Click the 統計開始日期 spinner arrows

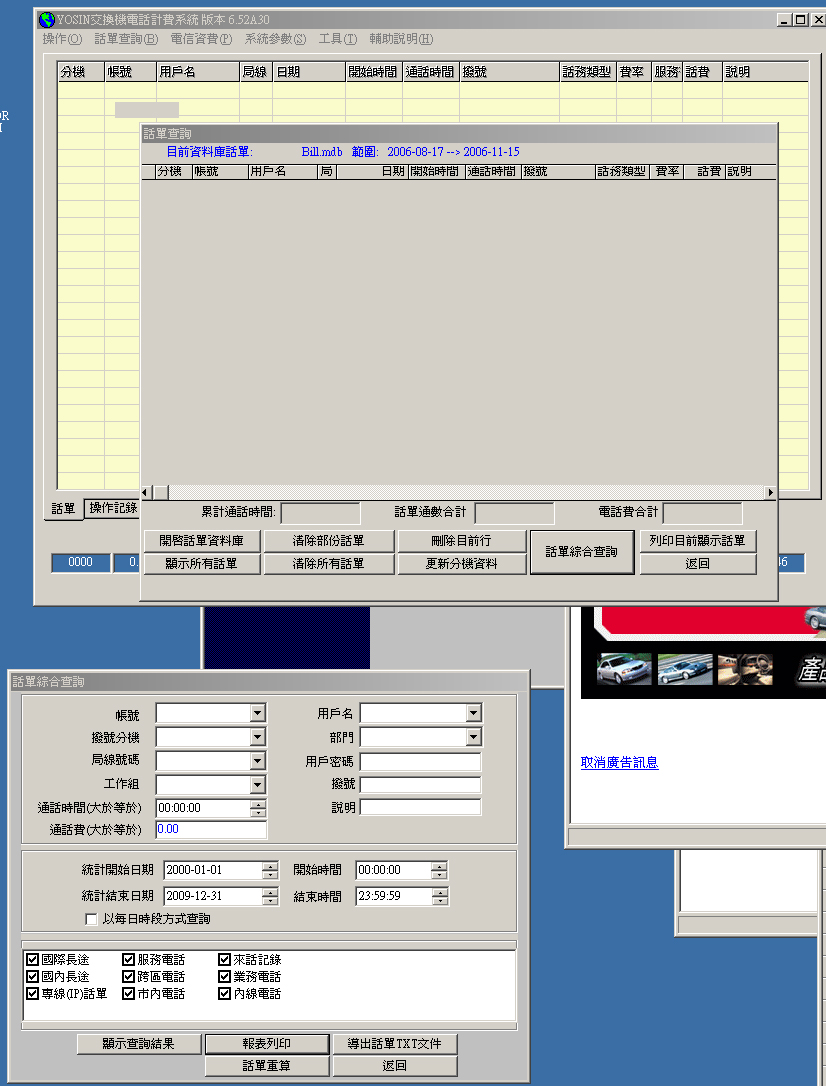[x=269, y=870]
